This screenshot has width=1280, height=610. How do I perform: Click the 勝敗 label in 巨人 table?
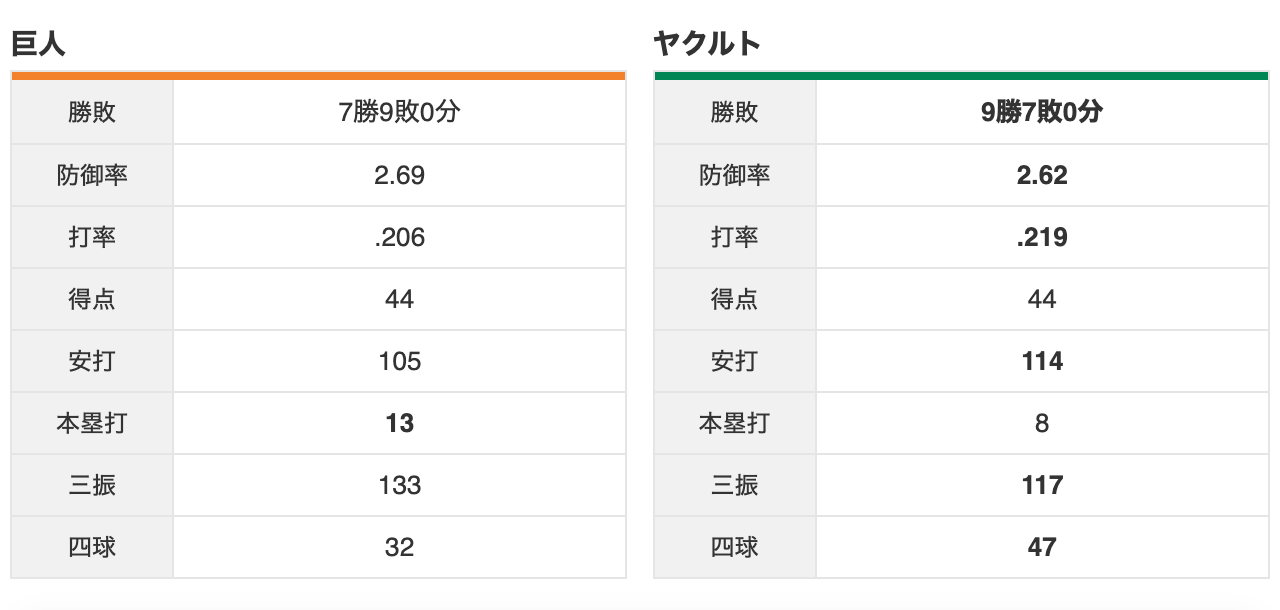(92, 113)
